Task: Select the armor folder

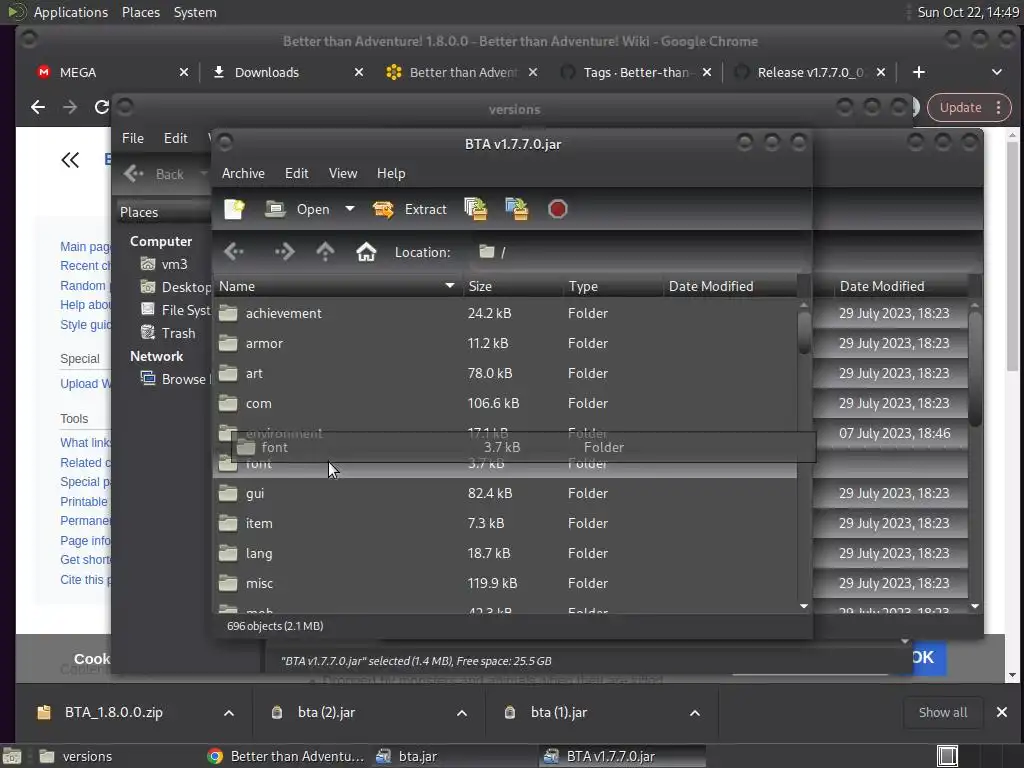Action: pyautogui.click(x=505, y=343)
